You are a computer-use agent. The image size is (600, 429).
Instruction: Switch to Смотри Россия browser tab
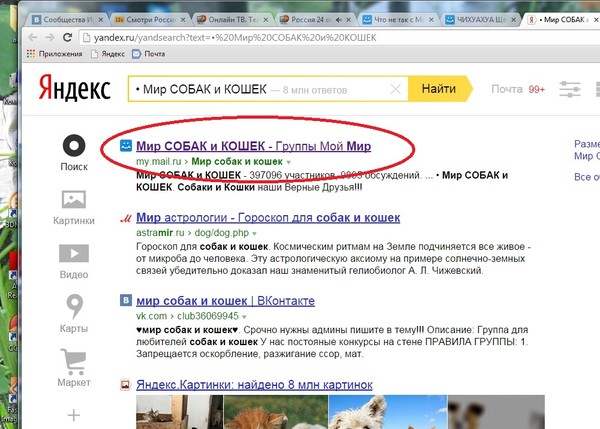[x=150, y=19]
